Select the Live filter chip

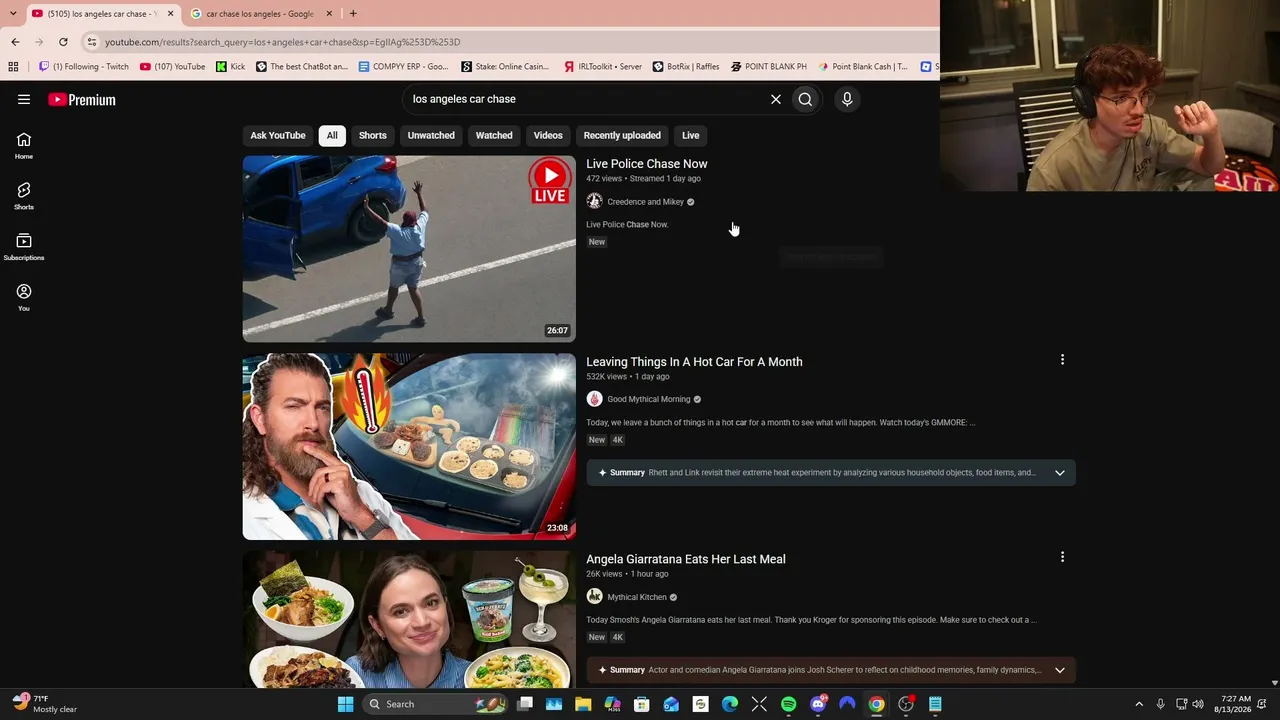691,135
